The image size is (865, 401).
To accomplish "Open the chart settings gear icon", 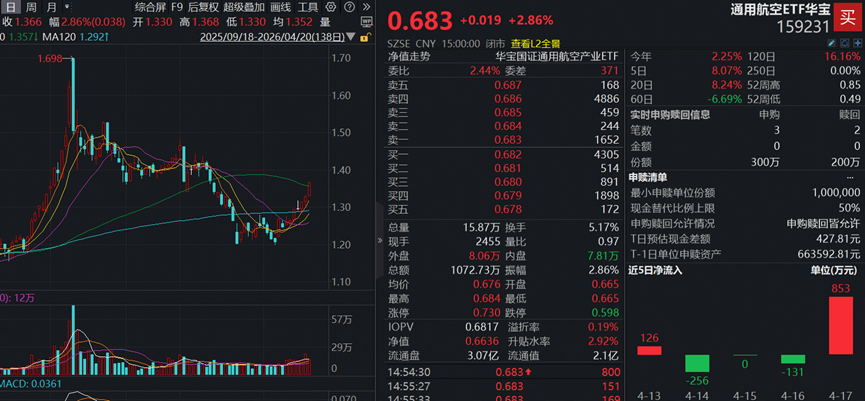I will pyautogui.click(x=330, y=7).
